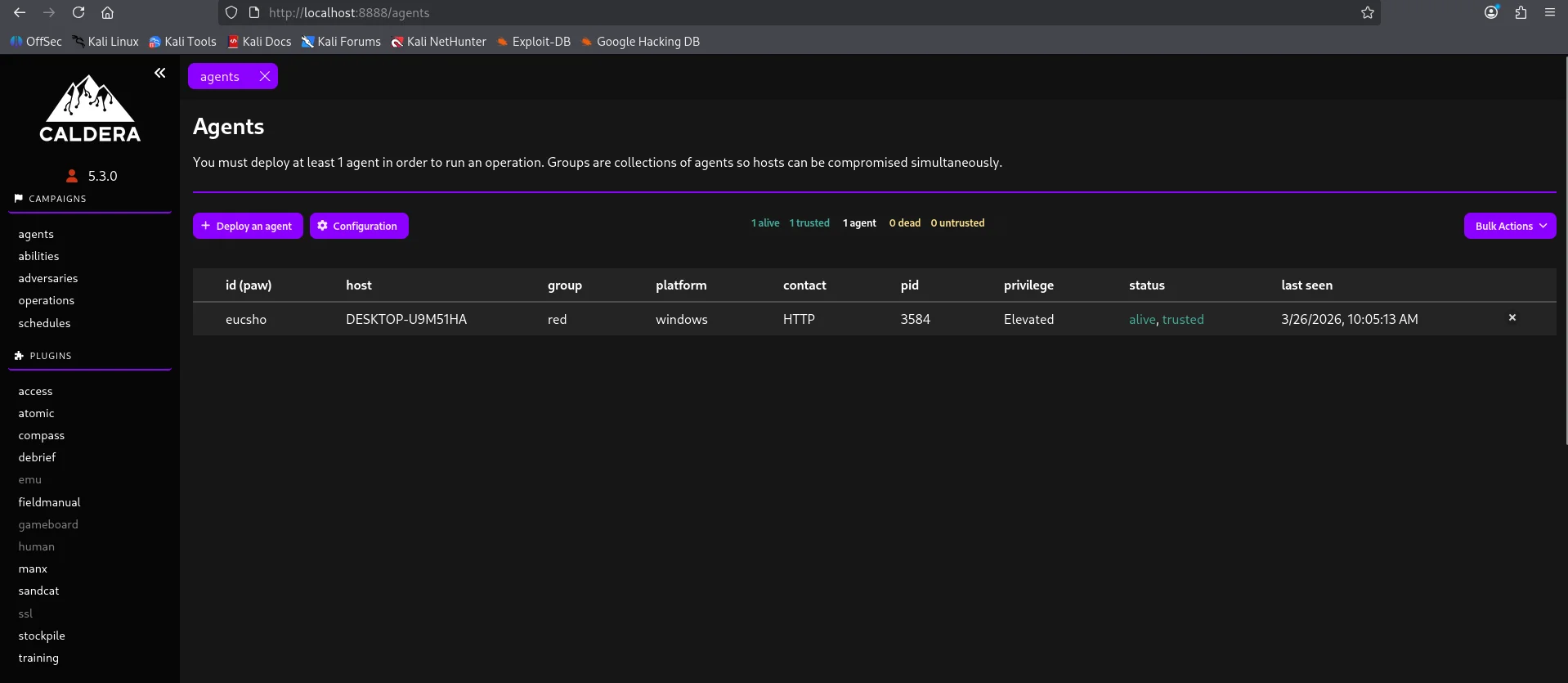Collapse the sidebar with double-chevron icon
The image size is (1568, 683).
tap(160, 73)
